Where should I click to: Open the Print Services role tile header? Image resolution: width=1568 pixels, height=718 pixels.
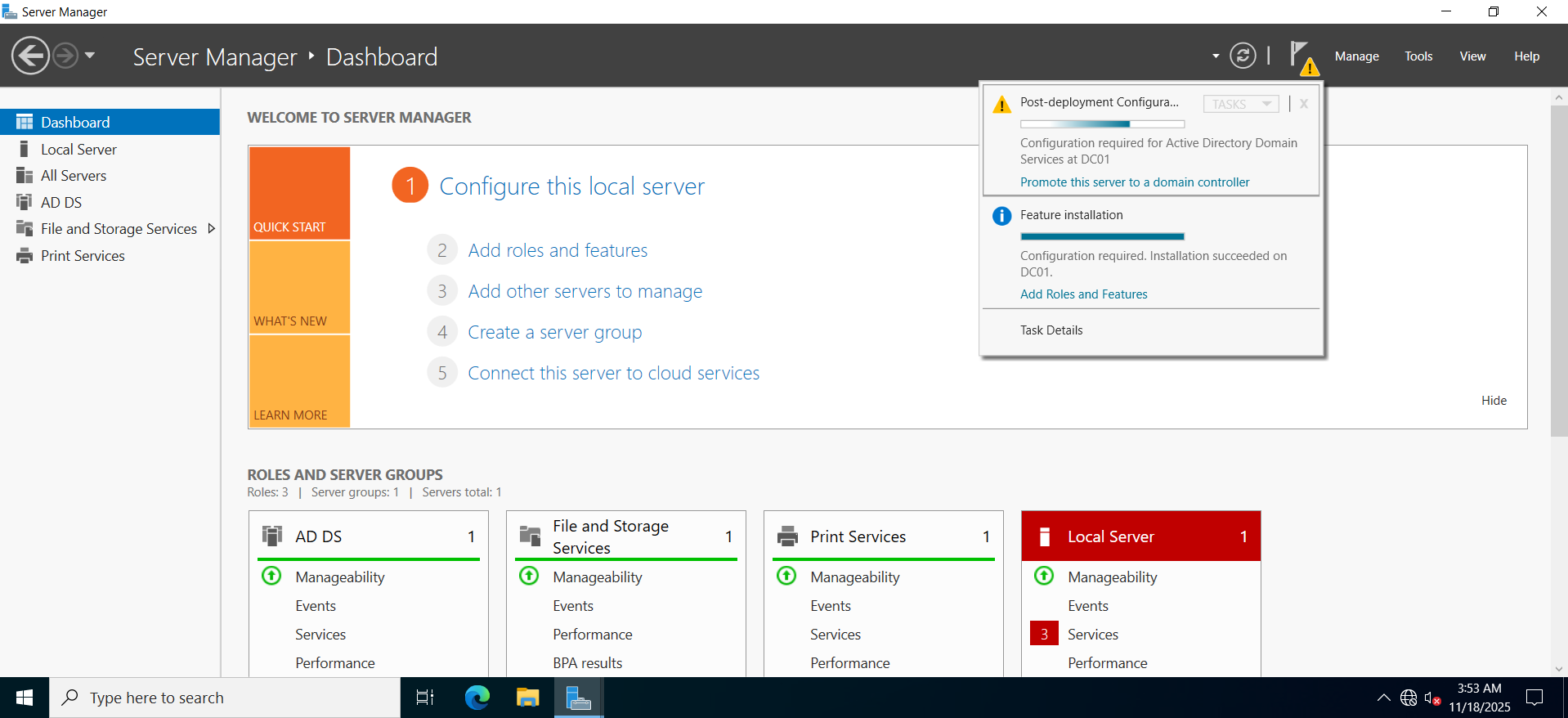coord(884,536)
